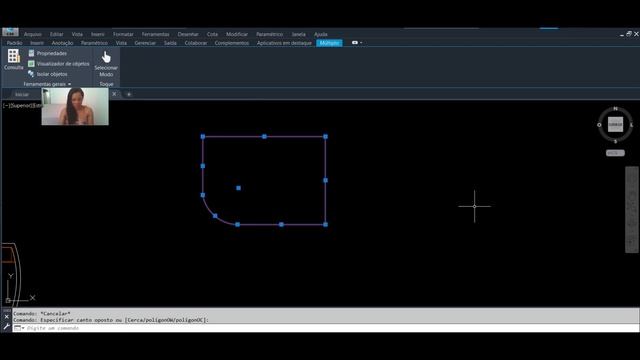640x360 pixels.
Task: Select the right edge midpoint grip
Action: pyautogui.click(x=325, y=180)
